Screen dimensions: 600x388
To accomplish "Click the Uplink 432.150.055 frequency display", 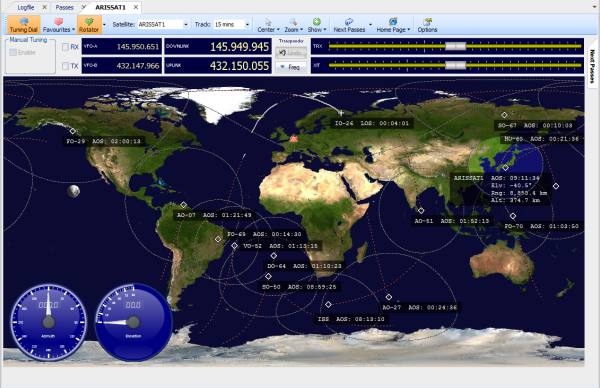I will pyautogui.click(x=218, y=65).
